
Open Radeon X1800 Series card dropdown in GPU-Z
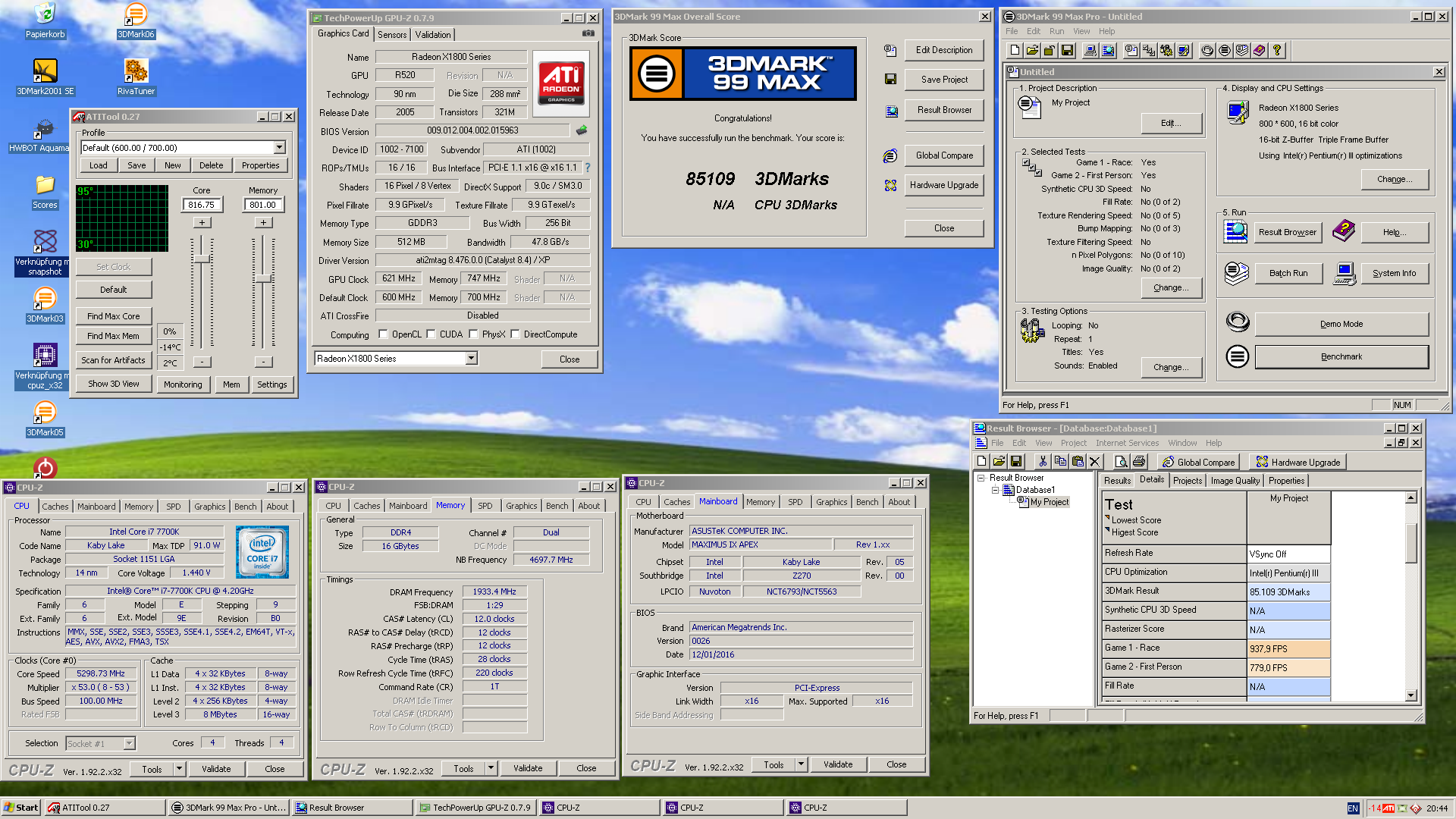(x=471, y=359)
